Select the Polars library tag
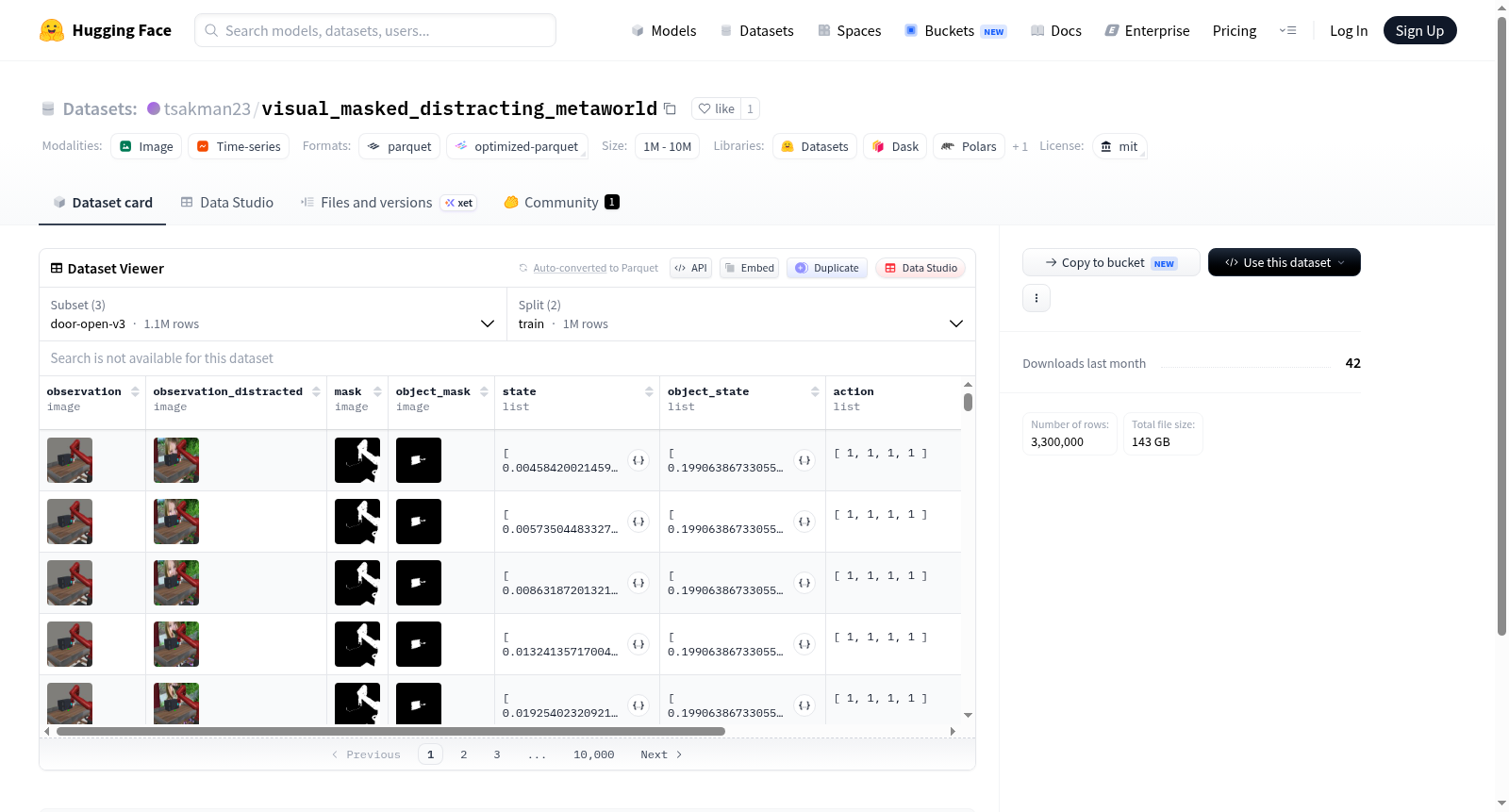1509x812 pixels. [969, 146]
